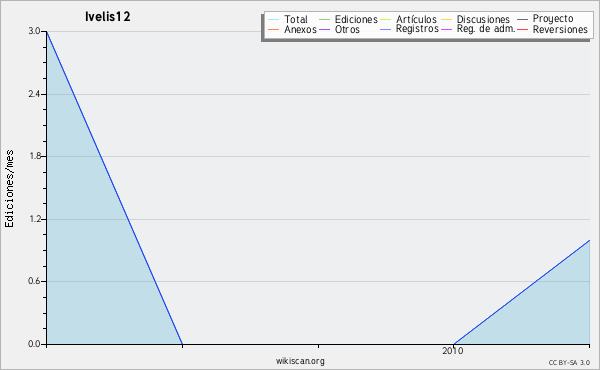Image resolution: width=600 pixels, height=370 pixels.
Task: Click the 2010 x-axis label
Action: click(x=453, y=350)
